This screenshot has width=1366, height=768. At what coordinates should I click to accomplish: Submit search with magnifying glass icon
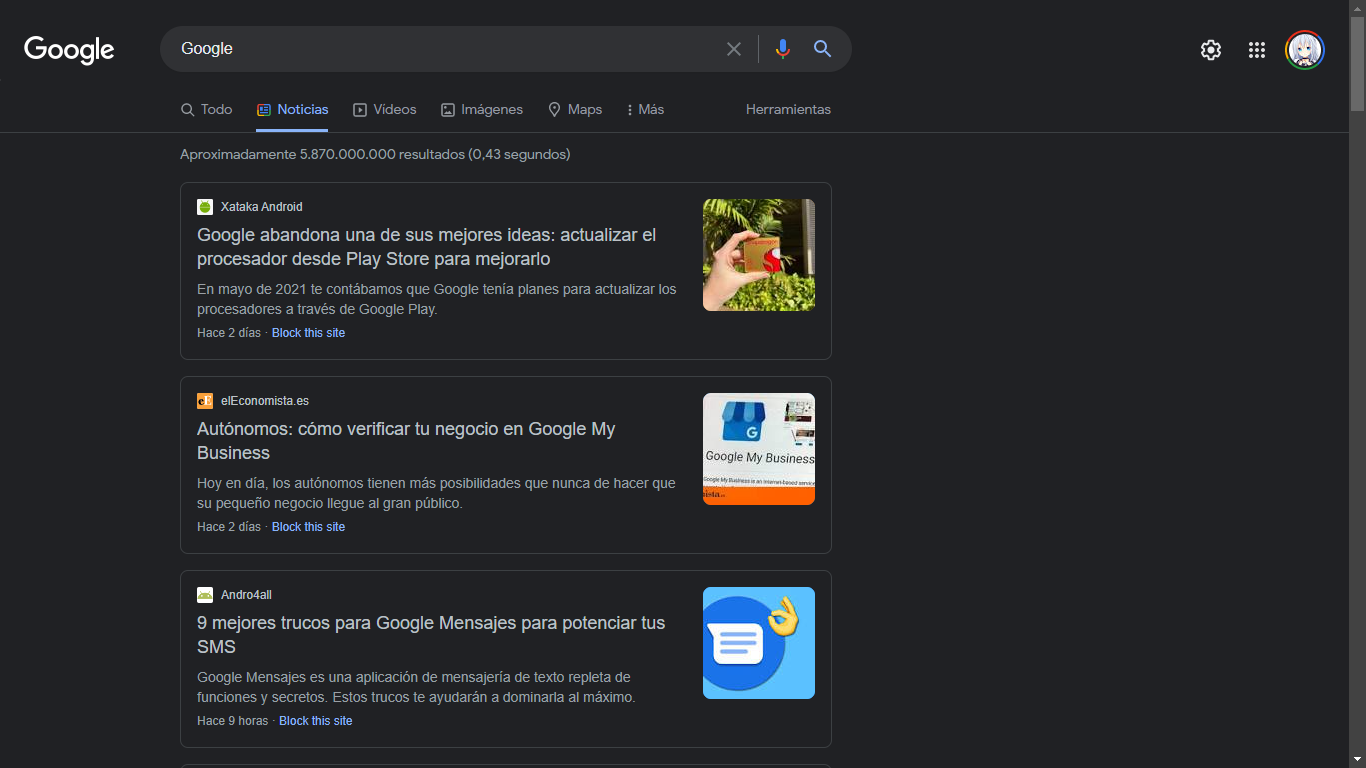click(822, 49)
